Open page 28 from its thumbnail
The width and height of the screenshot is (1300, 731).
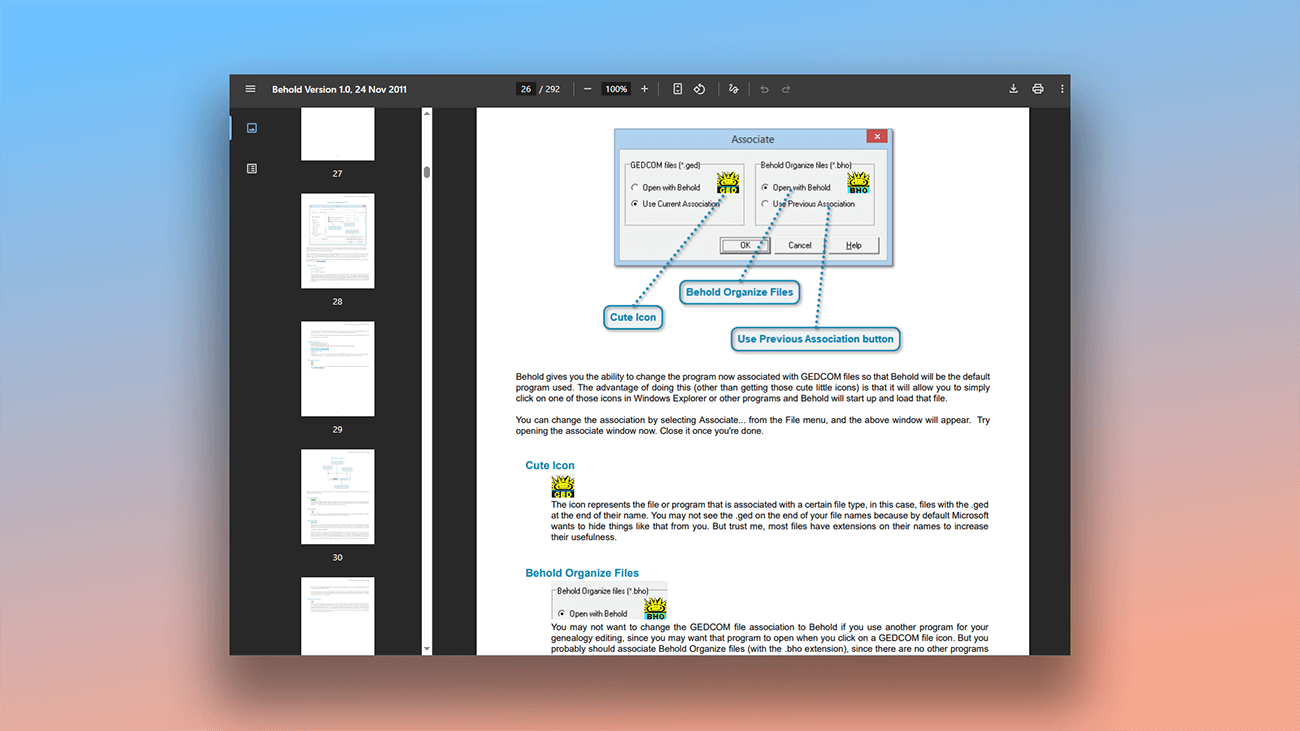pos(337,240)
